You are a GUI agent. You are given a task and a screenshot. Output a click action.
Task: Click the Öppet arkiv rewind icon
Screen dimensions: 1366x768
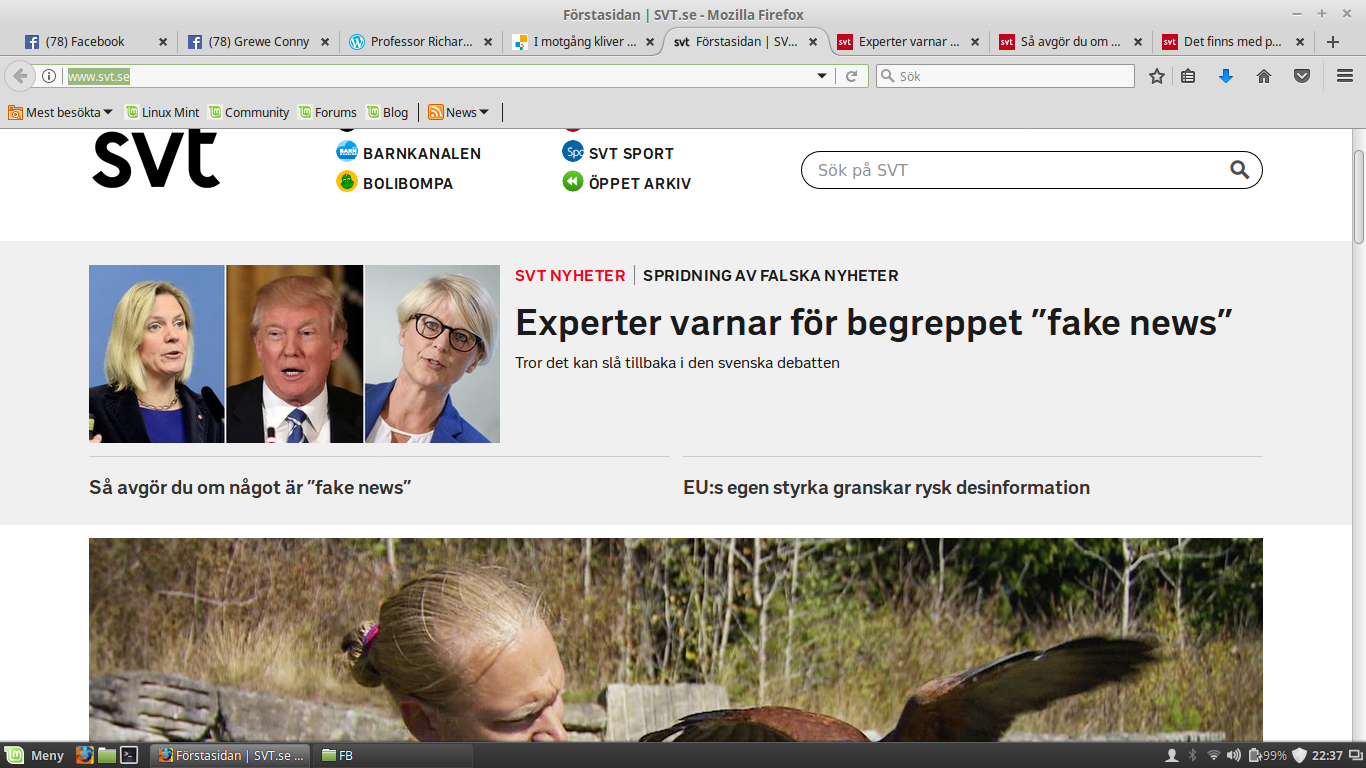point(572,183)
